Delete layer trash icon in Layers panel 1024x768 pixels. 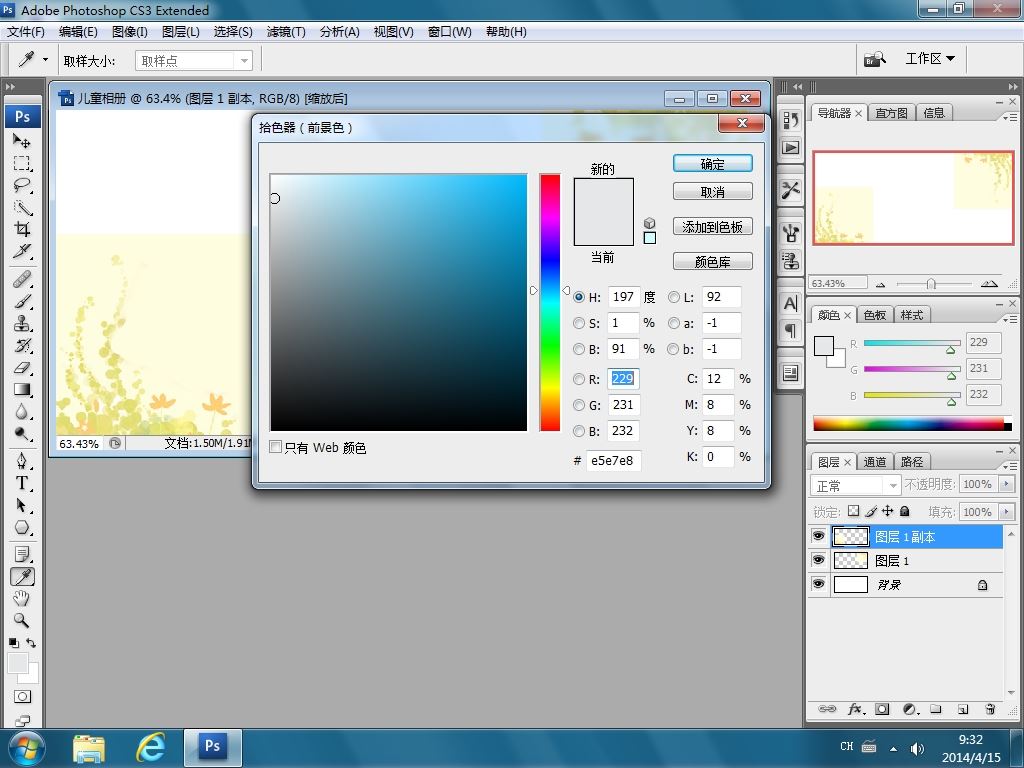(x=990, y=709)
